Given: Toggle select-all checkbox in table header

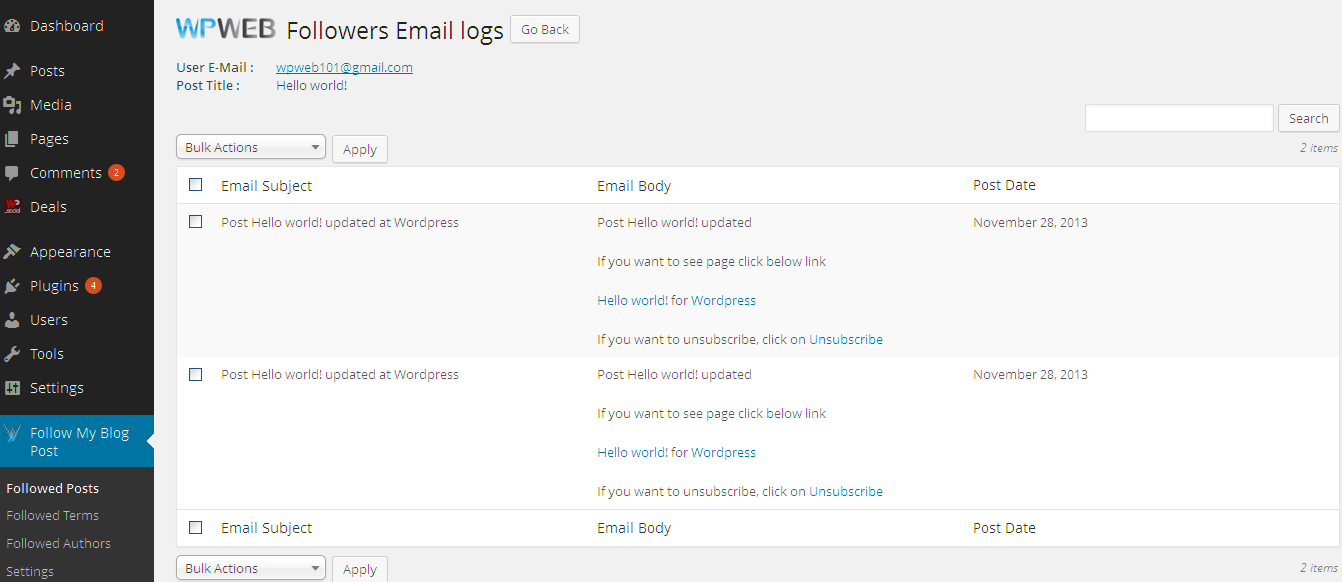Looking at the screenshot, I should [196, 185].
